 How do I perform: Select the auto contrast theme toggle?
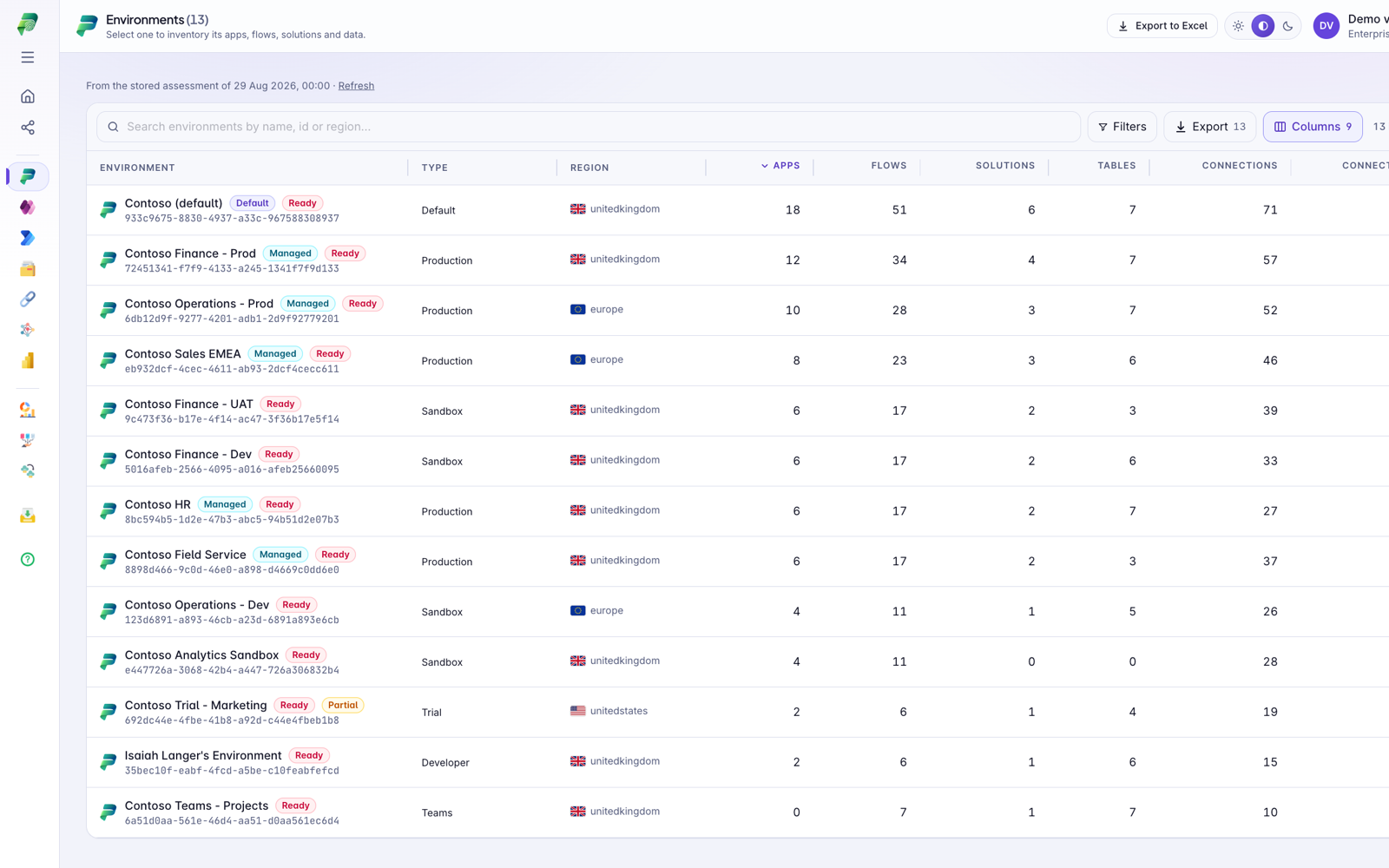pos(1263,26)
